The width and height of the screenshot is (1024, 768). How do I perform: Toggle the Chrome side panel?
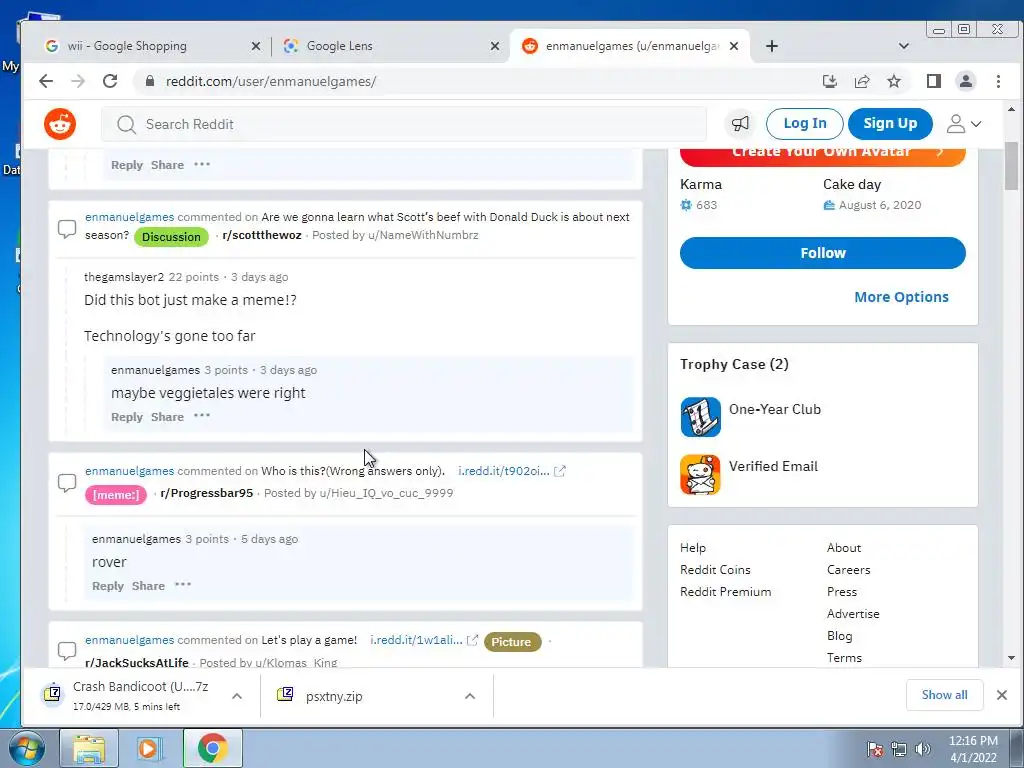pos(934,81)
